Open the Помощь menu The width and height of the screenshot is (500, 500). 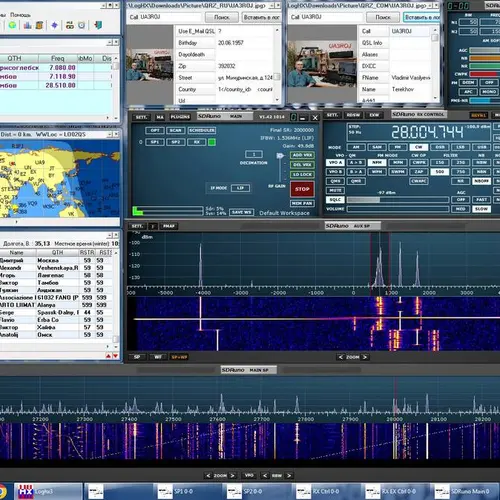[20, 15]
